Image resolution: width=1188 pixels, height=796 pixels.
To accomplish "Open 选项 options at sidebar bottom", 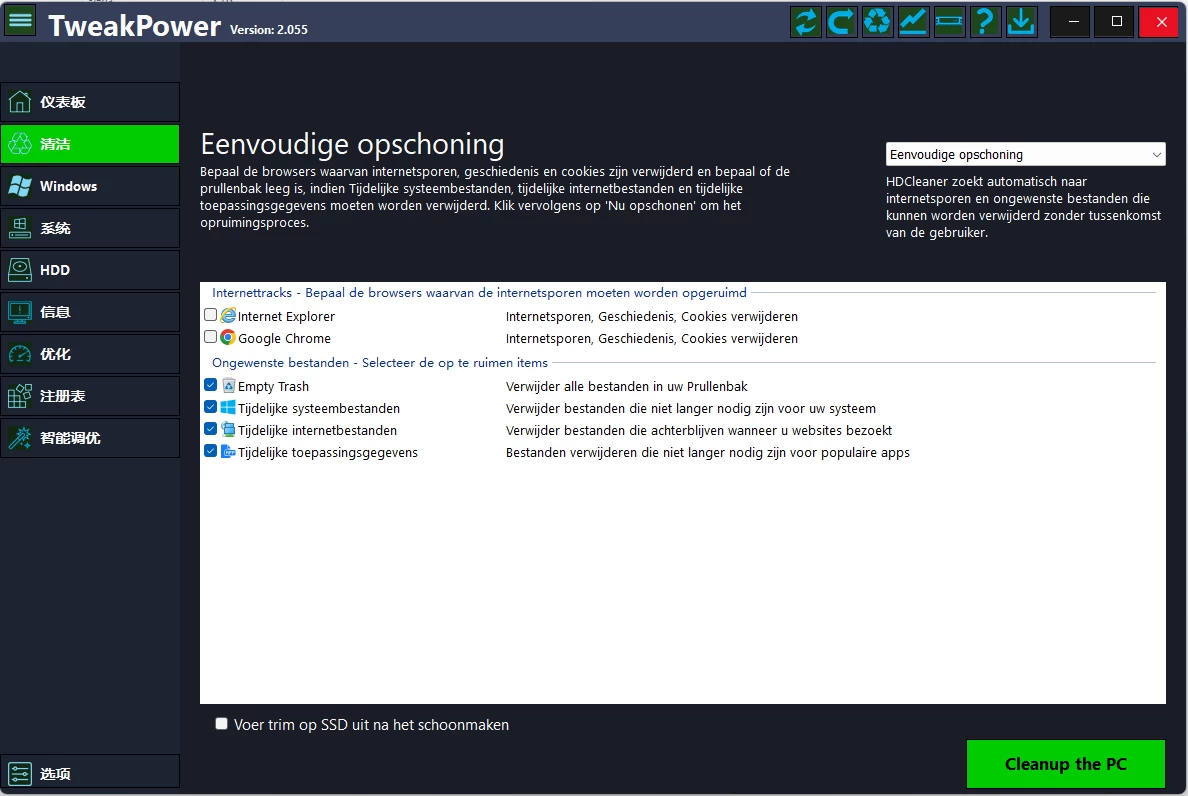I will pyautogui.click(x=90, y=773).
